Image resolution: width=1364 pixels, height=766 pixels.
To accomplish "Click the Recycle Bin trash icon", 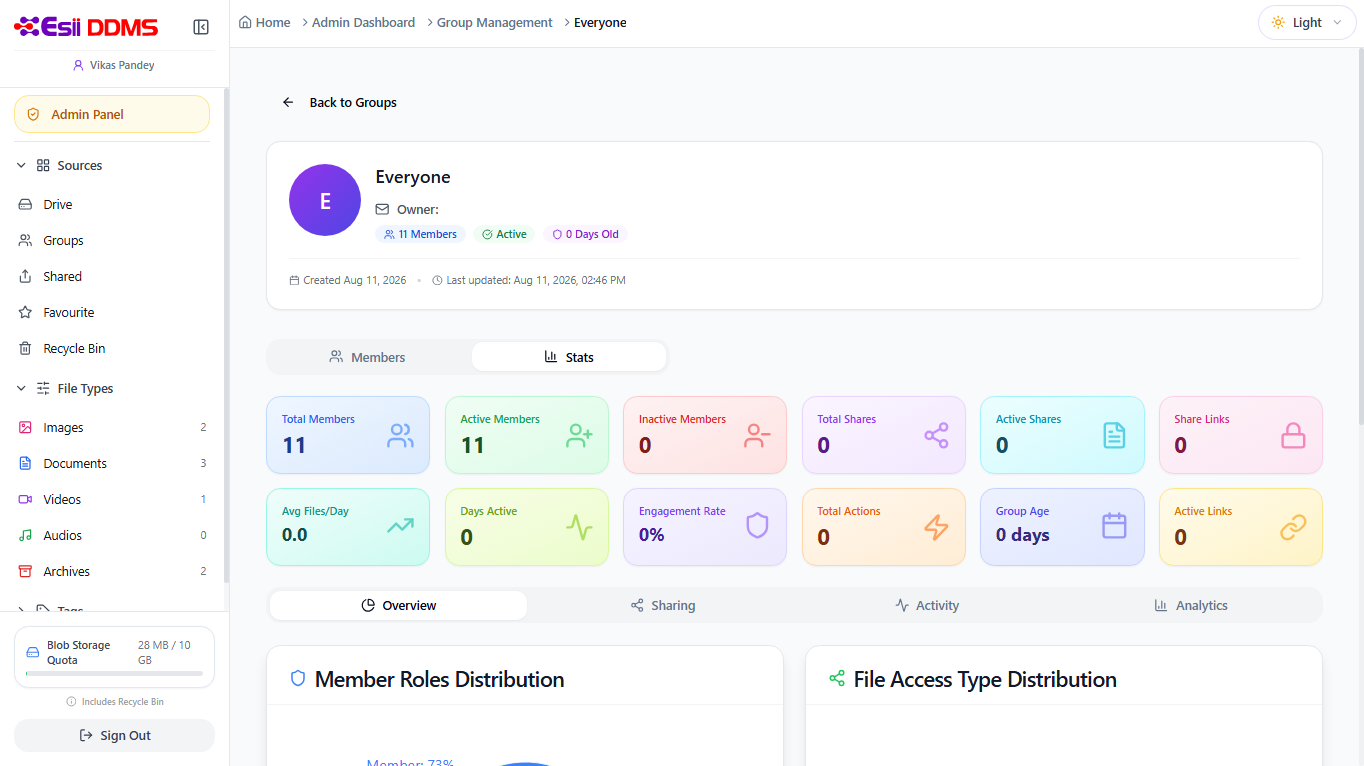I will coord(26,348).
